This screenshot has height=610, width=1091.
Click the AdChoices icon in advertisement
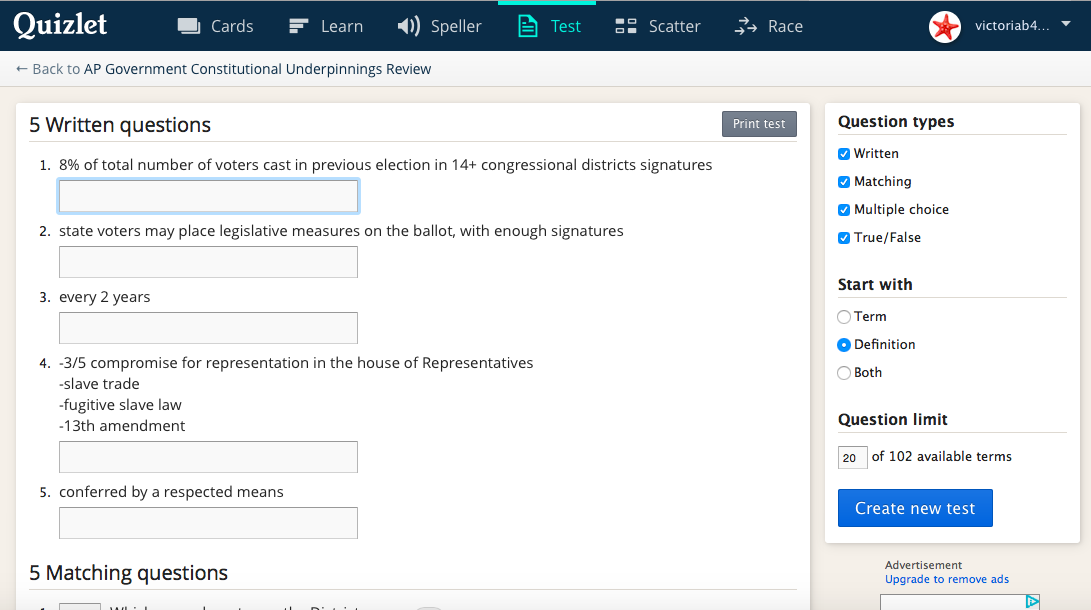coord(1033,602)
